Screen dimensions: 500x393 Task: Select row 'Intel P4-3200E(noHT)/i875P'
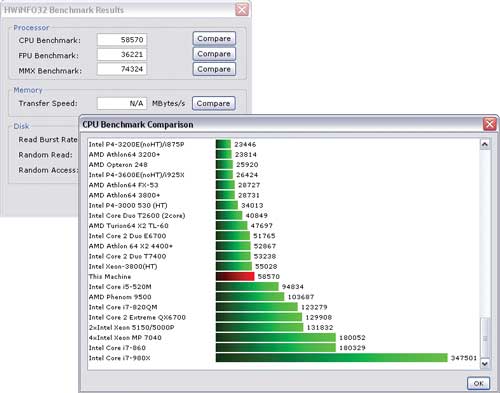[283, 144]
